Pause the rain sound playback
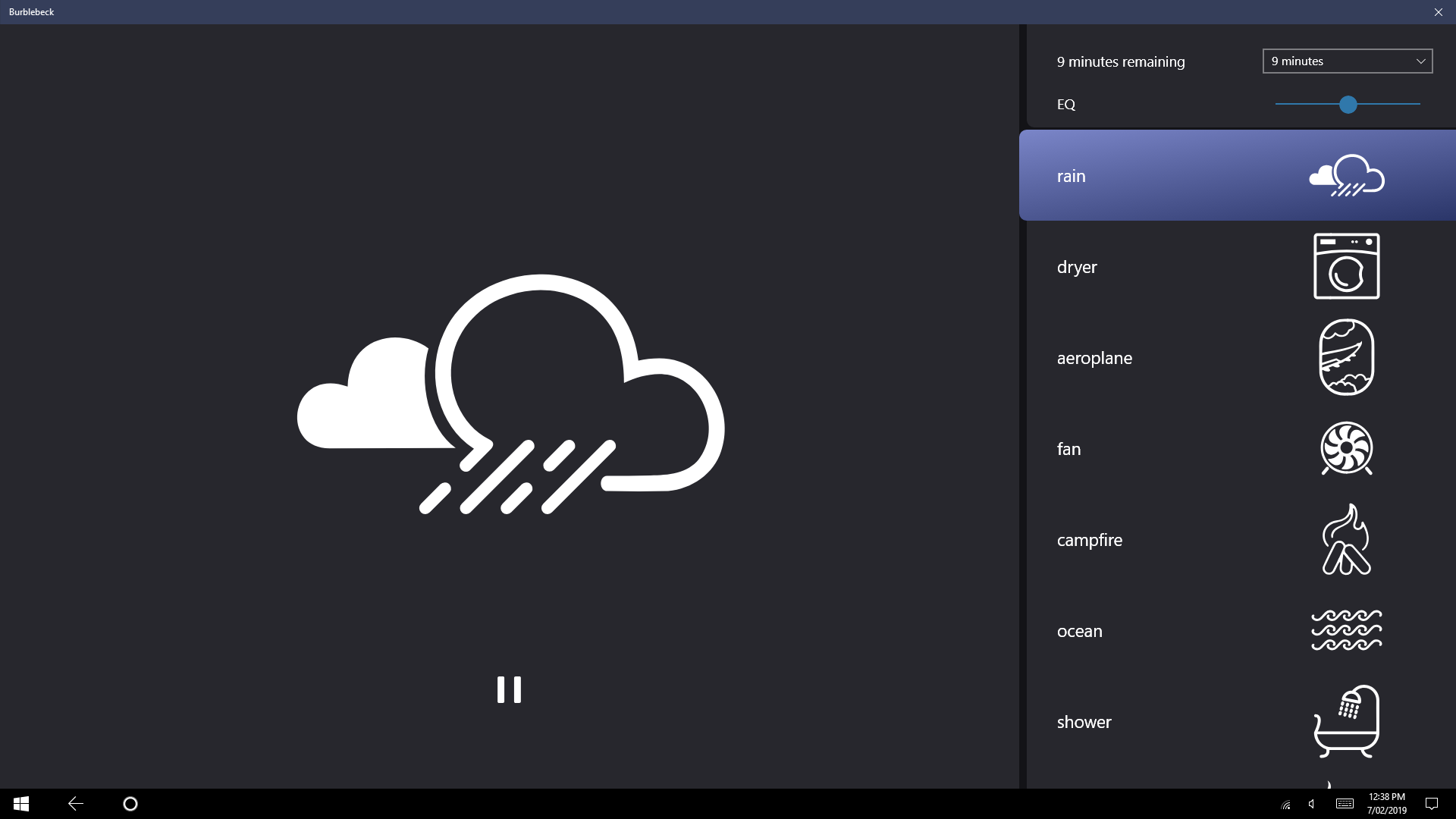 (509, 689)
